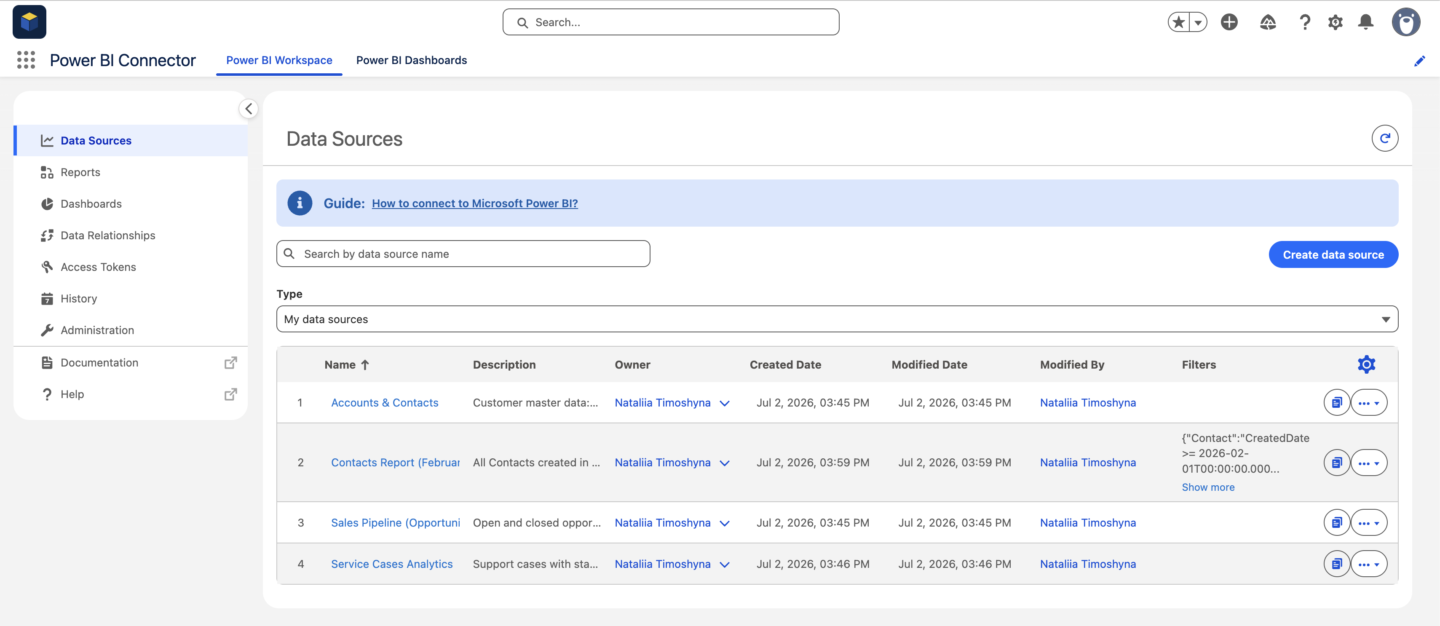This screenshot has width=1440, height=626.
Task: Select Reports in the sidebar
Action: pyautogui.click(x=131, y=172)
